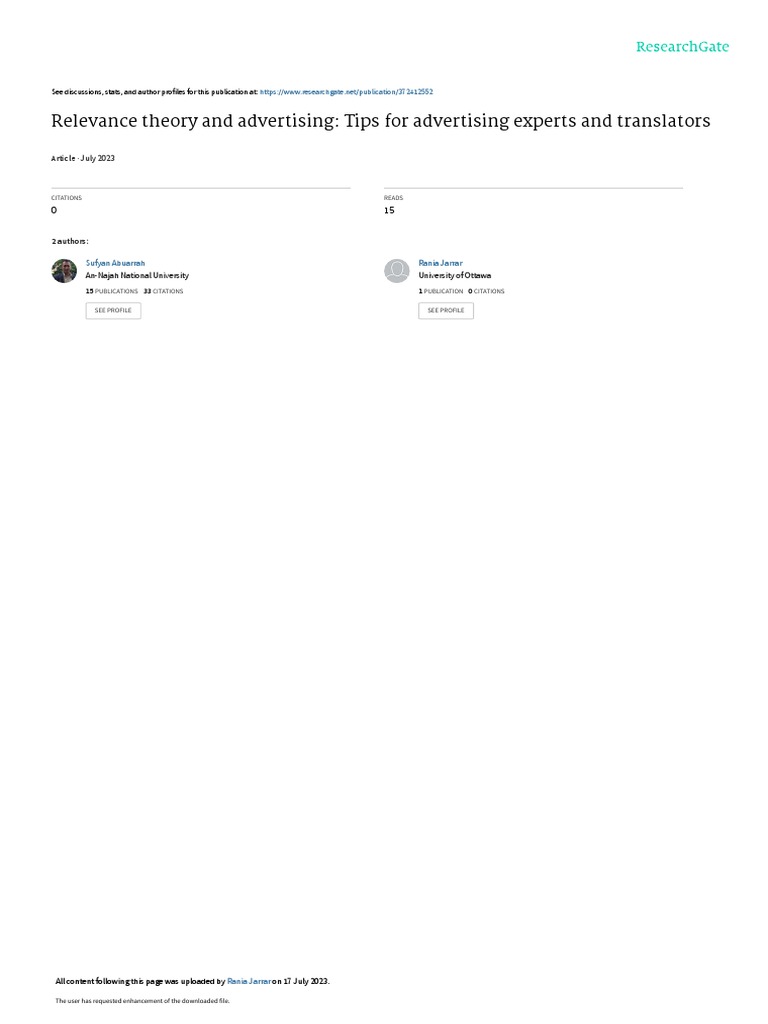Viewport: 768px width, 1024px height.
Task: Click the 2 authors heading
Action: click(x=70, y=241)
